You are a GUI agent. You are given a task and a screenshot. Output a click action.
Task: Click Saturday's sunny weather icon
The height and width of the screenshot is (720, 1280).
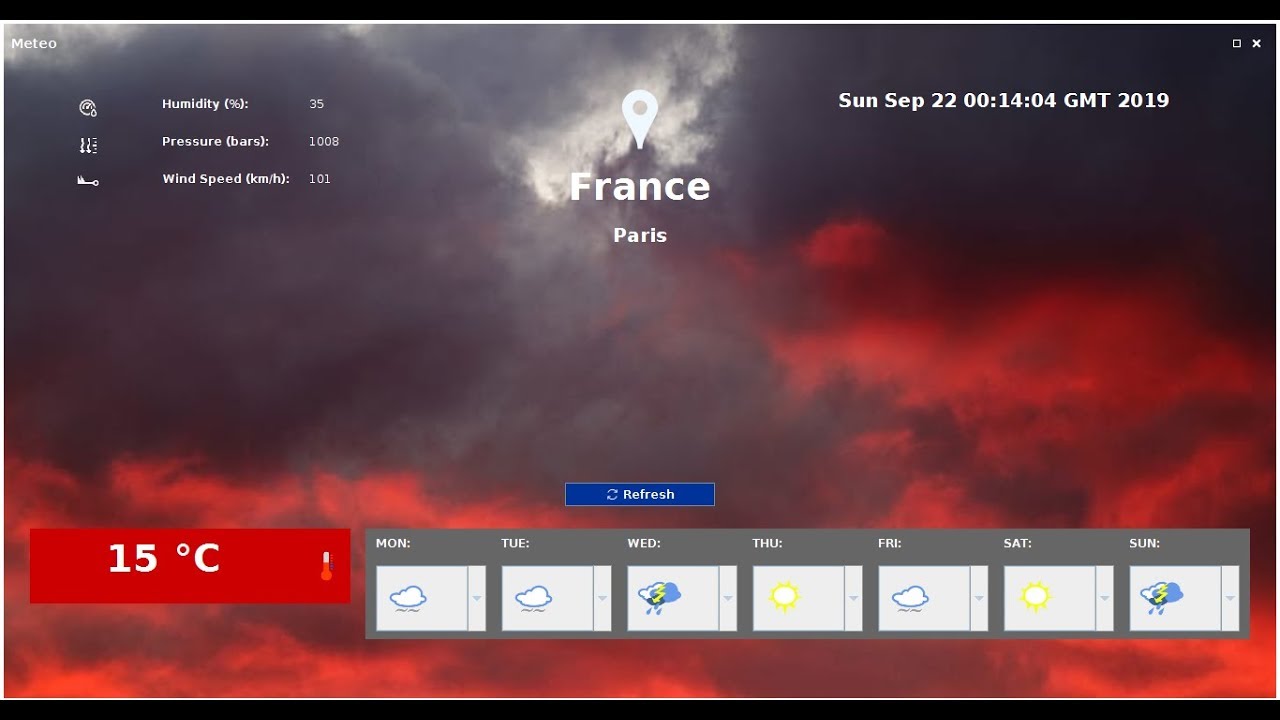point(1036,597)
